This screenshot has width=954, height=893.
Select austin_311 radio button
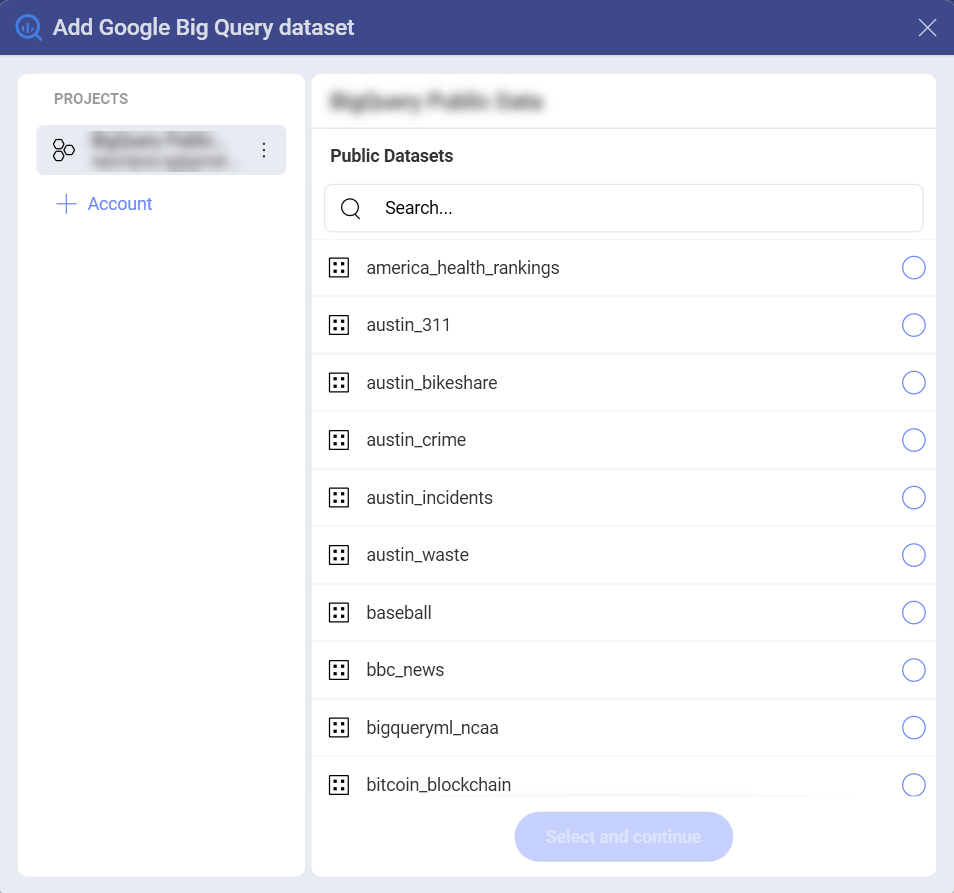(913, 325)
